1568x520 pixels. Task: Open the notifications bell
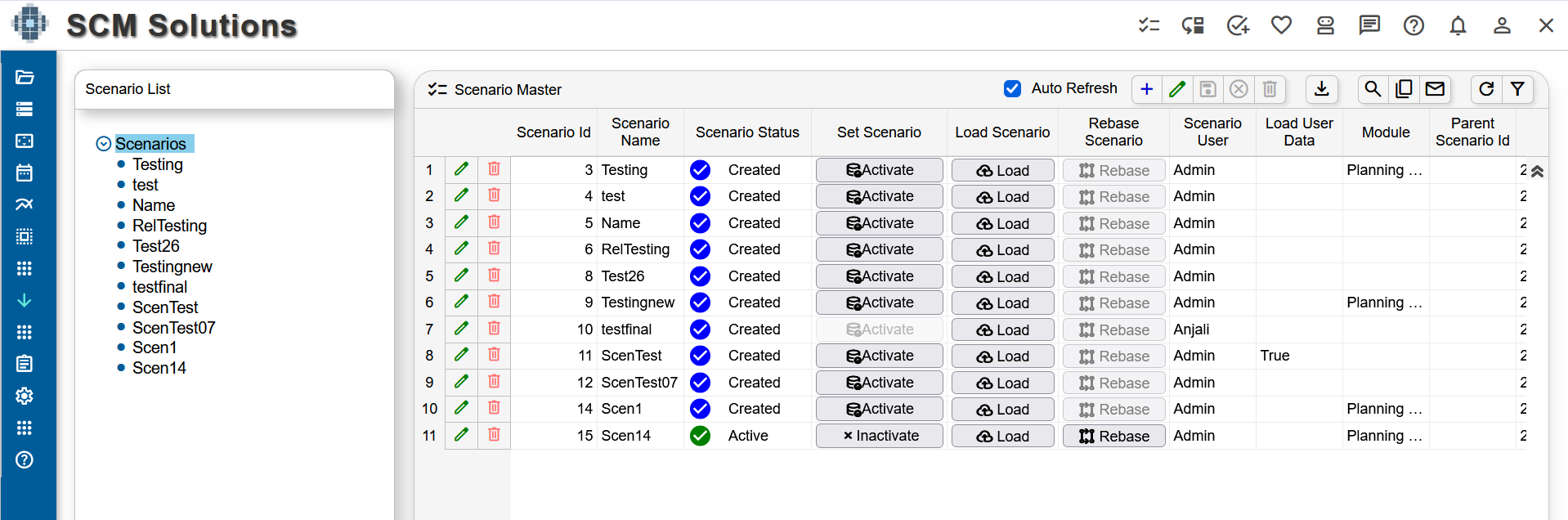1458,25
